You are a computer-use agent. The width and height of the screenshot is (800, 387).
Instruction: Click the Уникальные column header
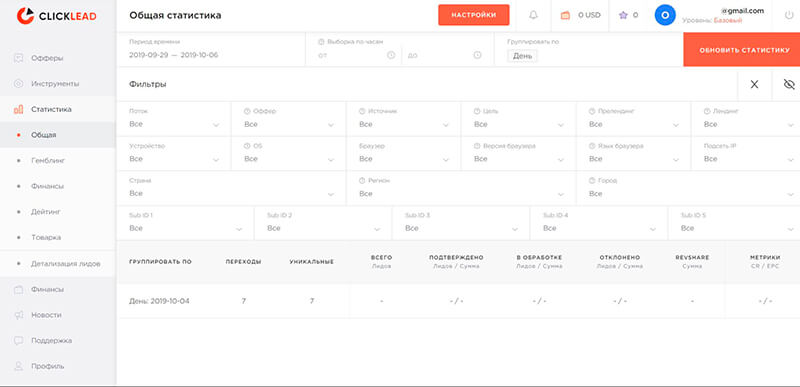coord(312,262)
